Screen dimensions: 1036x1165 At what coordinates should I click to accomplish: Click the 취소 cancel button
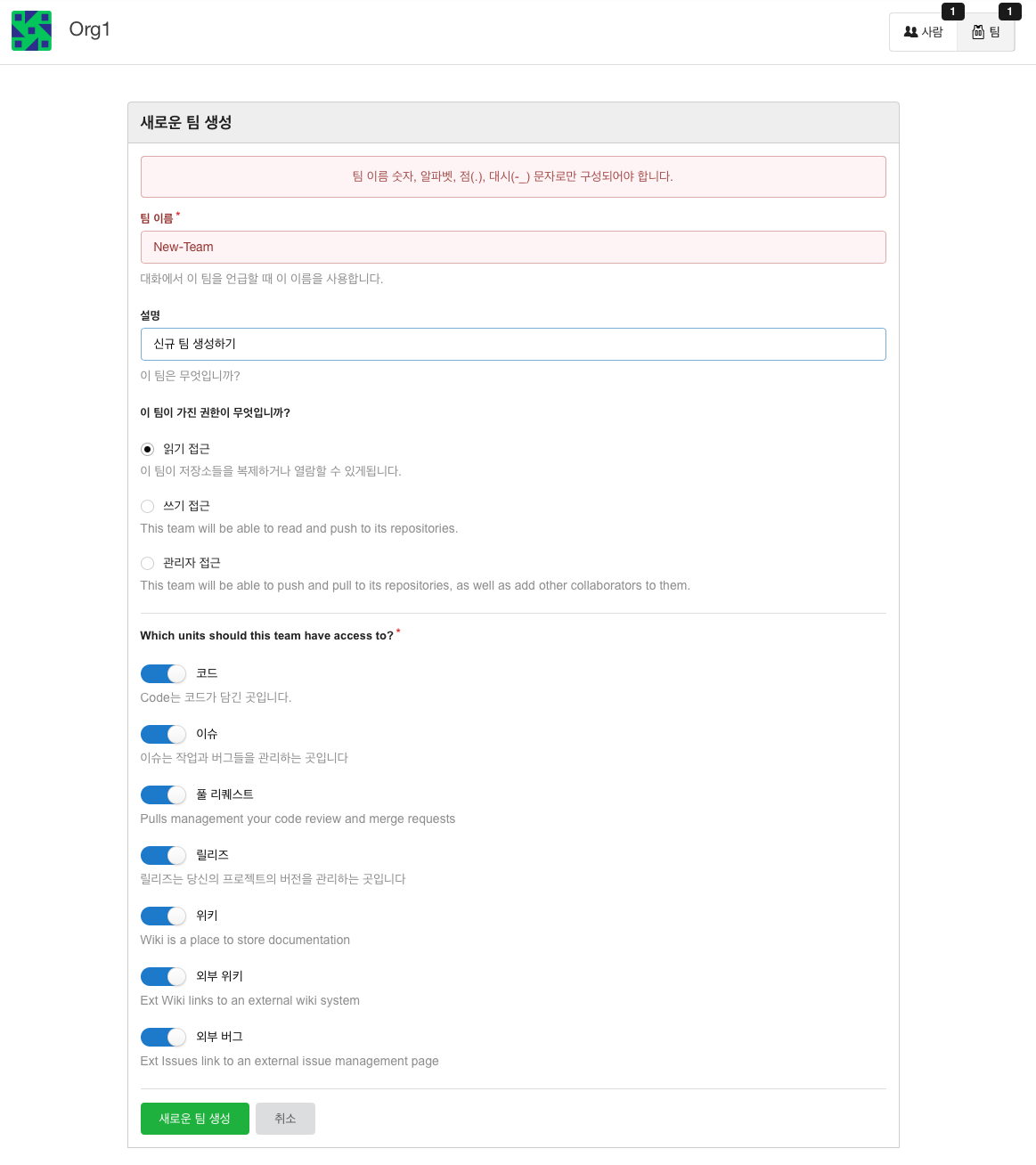285,1119
